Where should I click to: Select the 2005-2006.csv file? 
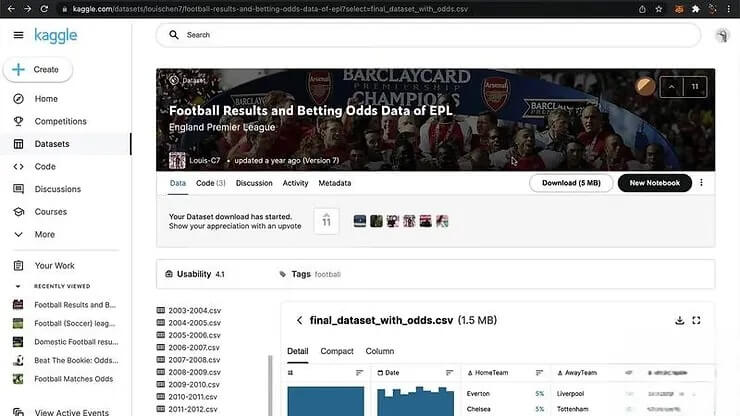(x=195, y=335)
